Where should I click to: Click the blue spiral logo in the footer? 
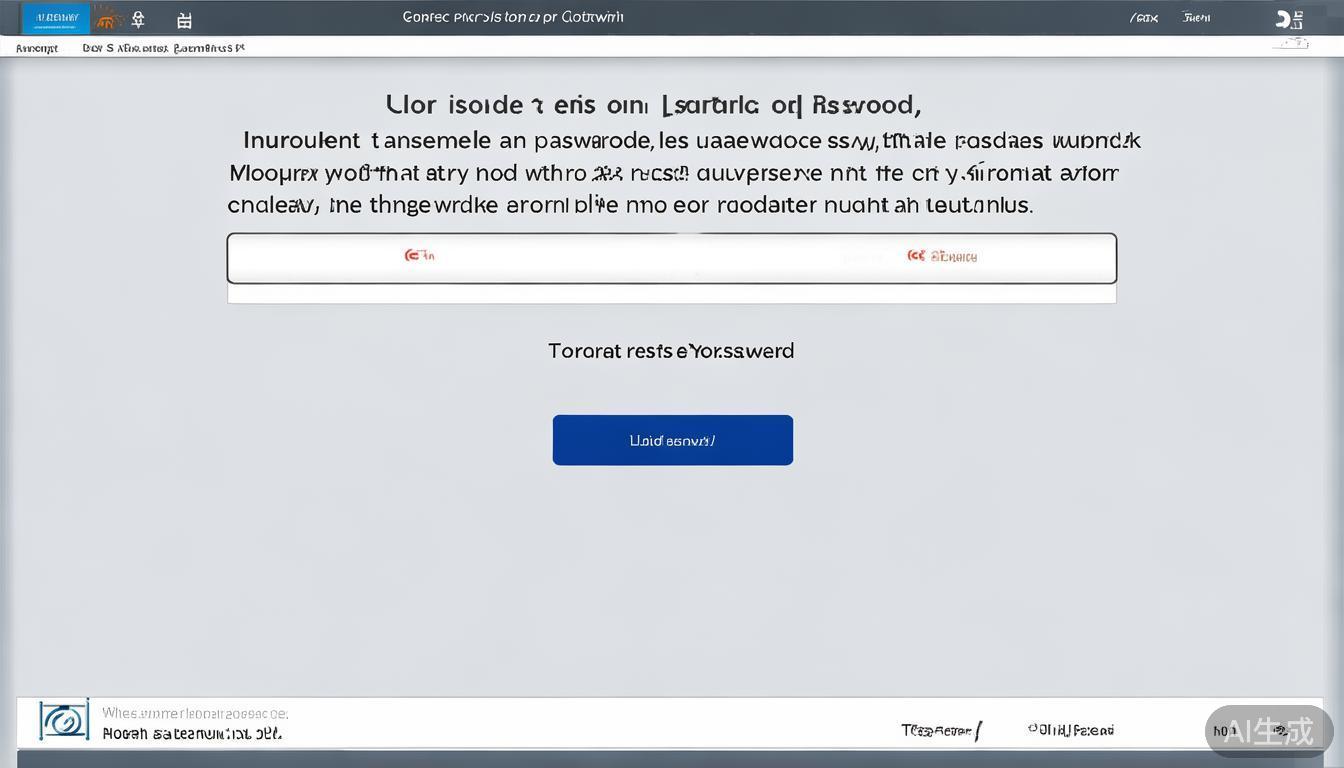coord(64,720)
